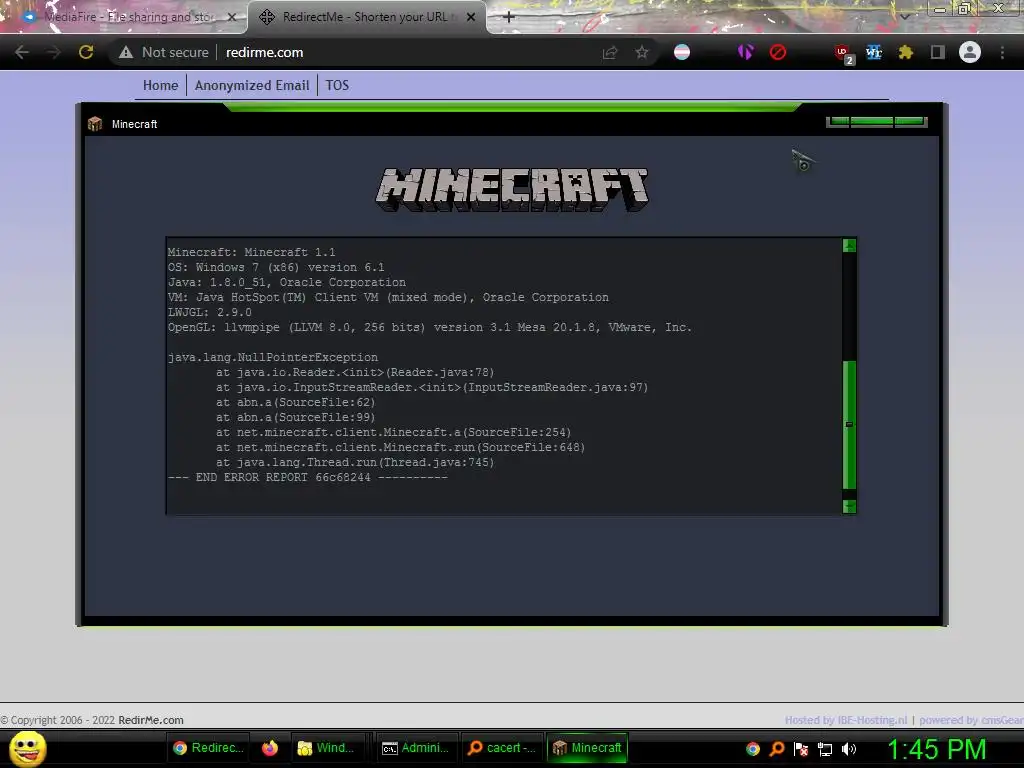Close the RedirectMe tab
Screen dimensions: 1024x768
tap(471, 17)
